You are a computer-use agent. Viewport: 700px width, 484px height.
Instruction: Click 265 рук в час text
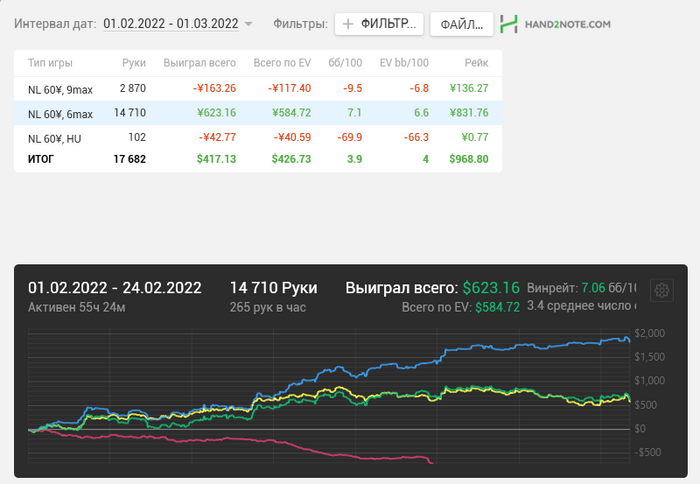[268, 308]
